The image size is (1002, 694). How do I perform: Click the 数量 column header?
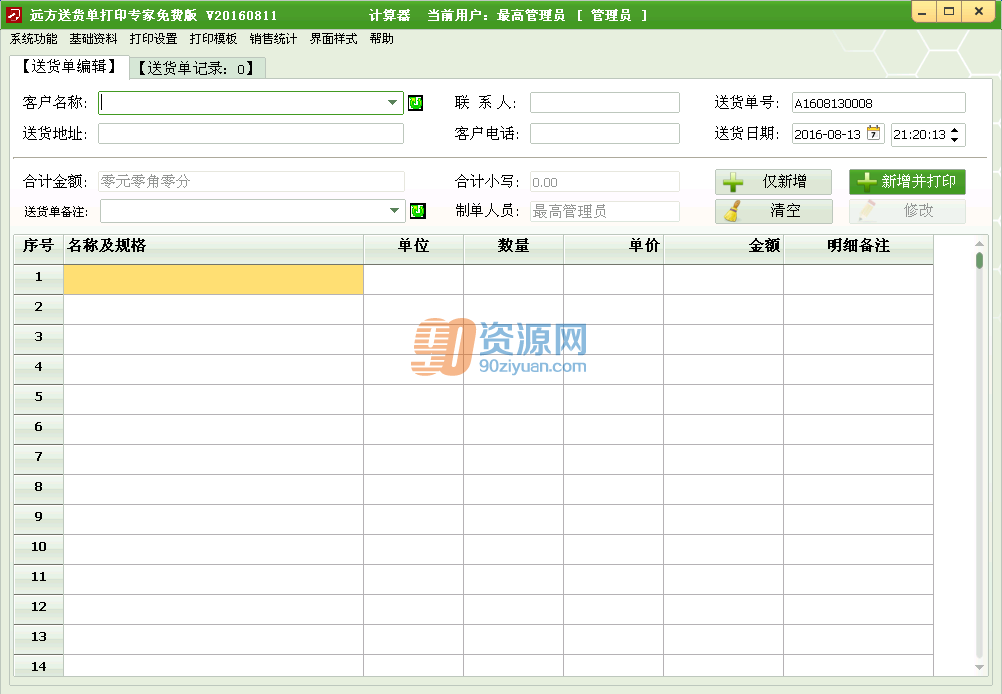(513, 249)
